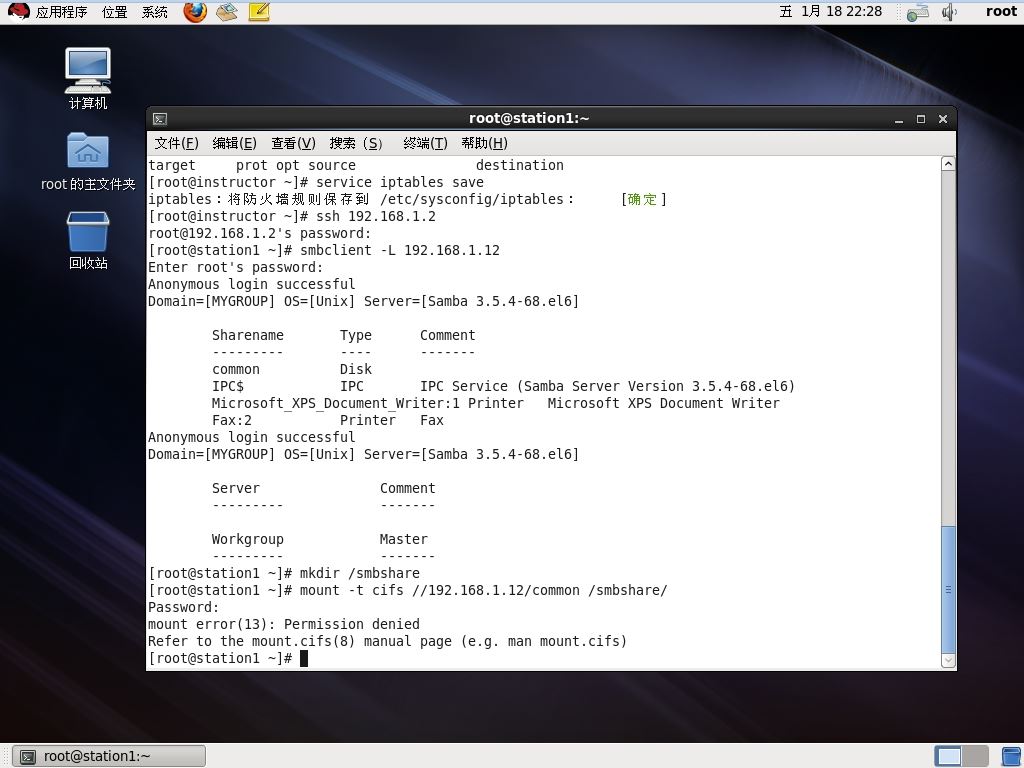Launch Firefox from the top panel

click(x=195, y=12)
